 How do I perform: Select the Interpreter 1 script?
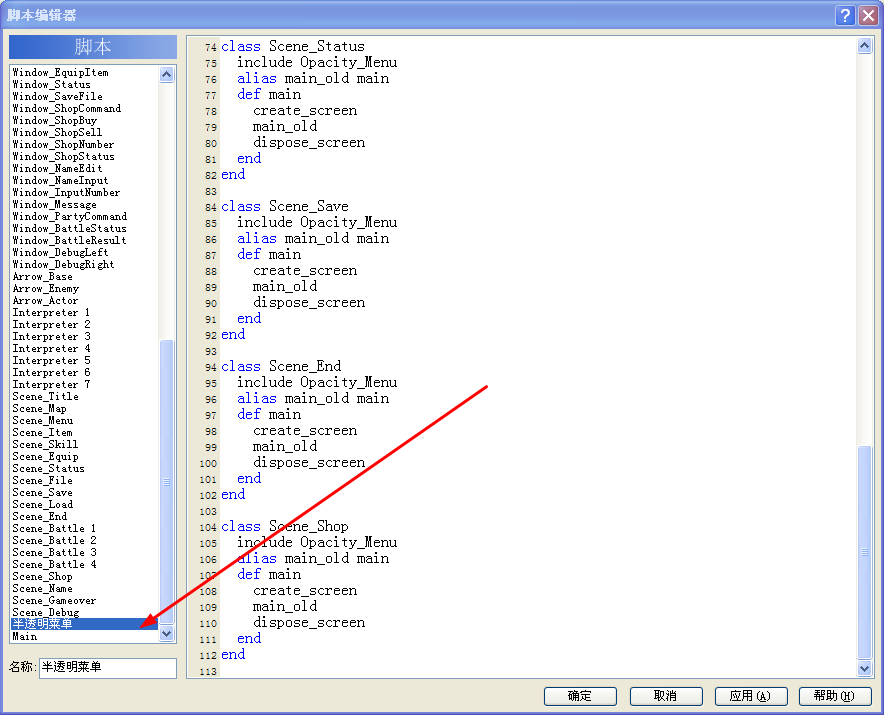[x=85, y=312]
